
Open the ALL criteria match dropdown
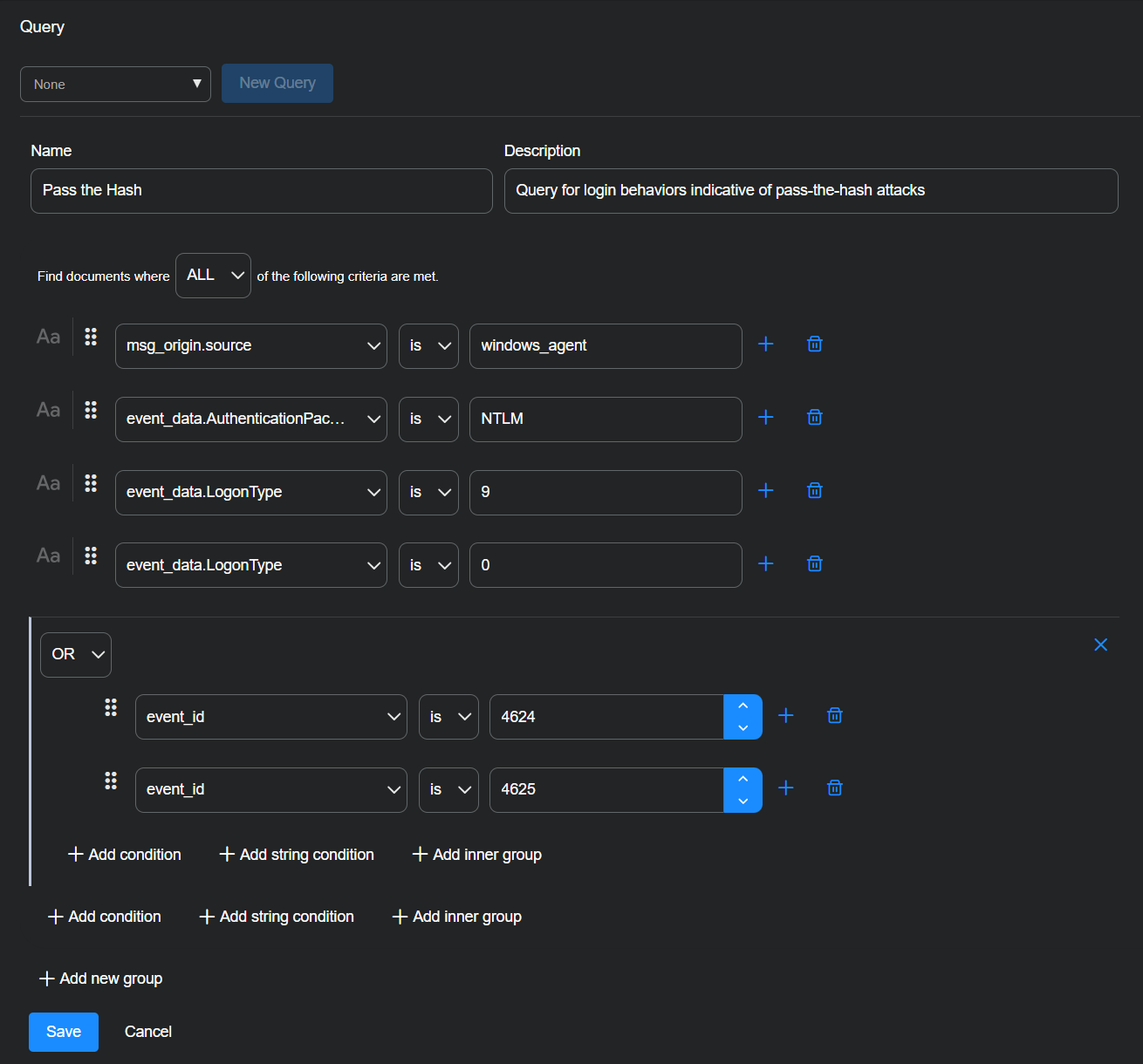213,276
